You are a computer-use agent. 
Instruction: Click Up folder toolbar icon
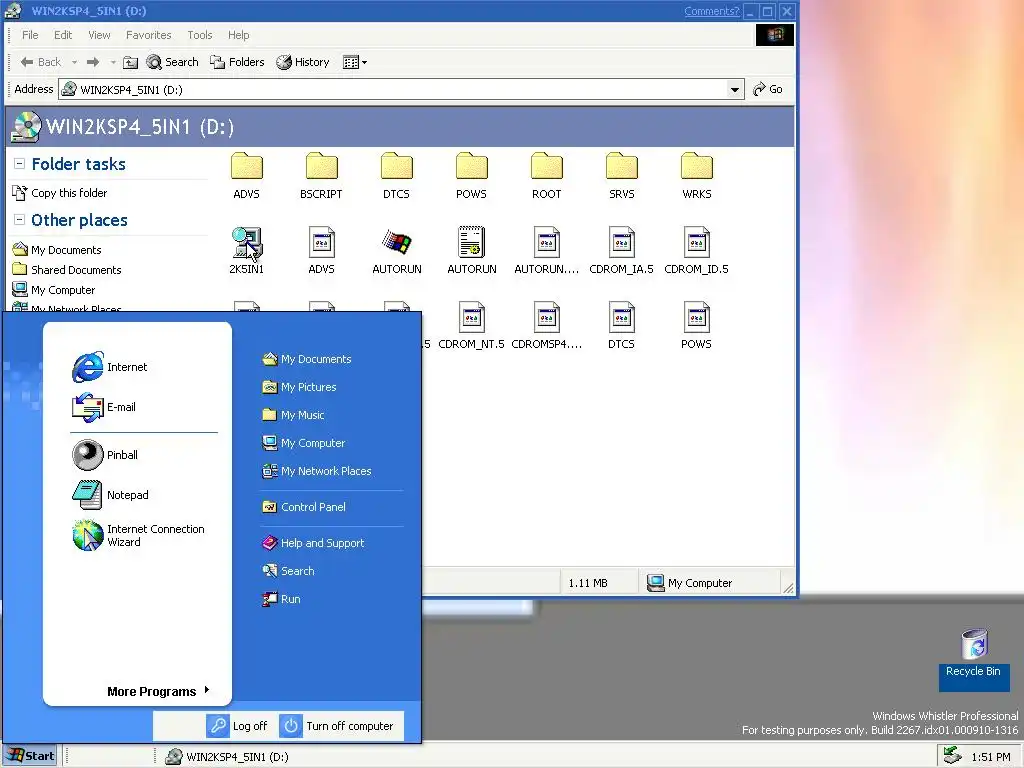(131, 62)
